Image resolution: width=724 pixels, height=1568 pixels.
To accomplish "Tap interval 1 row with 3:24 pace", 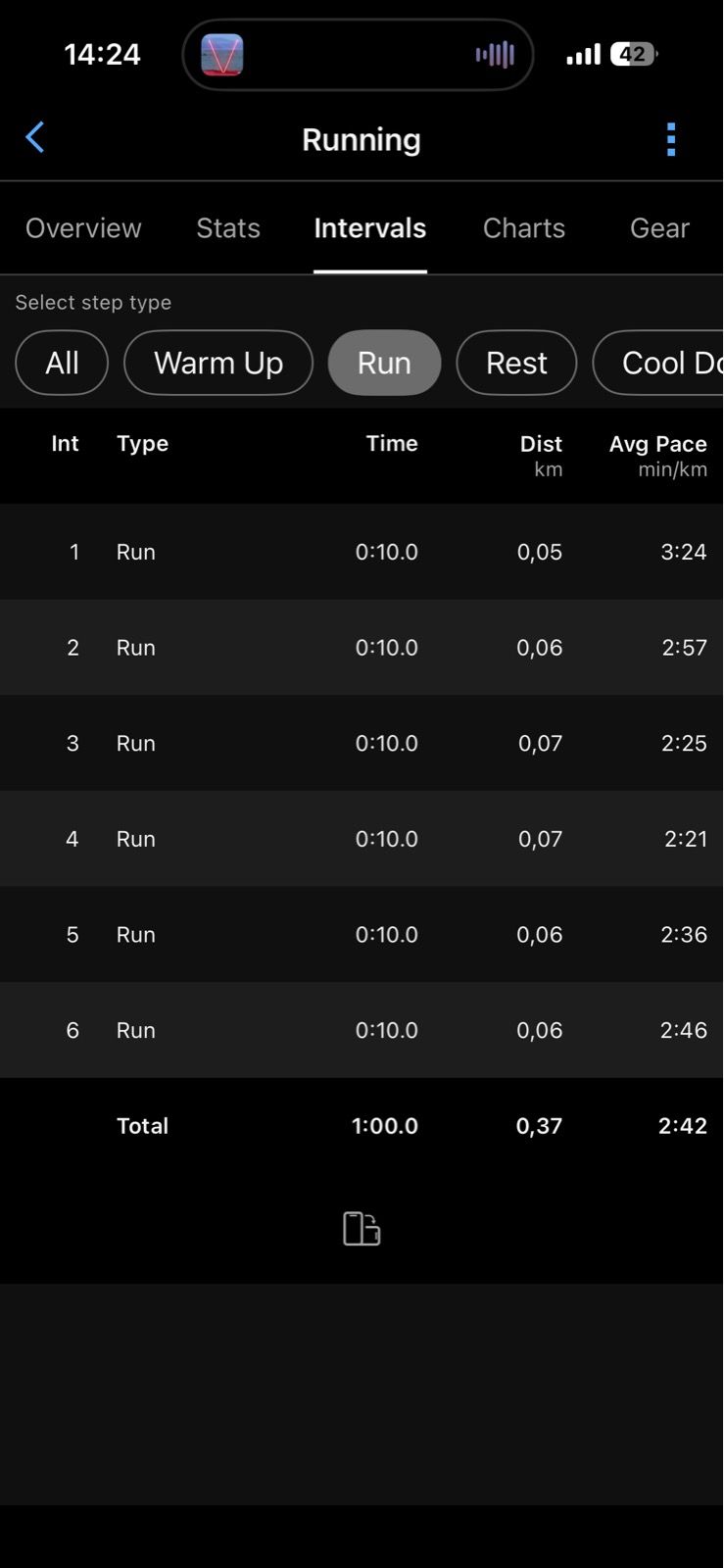I will click(362, 552).
